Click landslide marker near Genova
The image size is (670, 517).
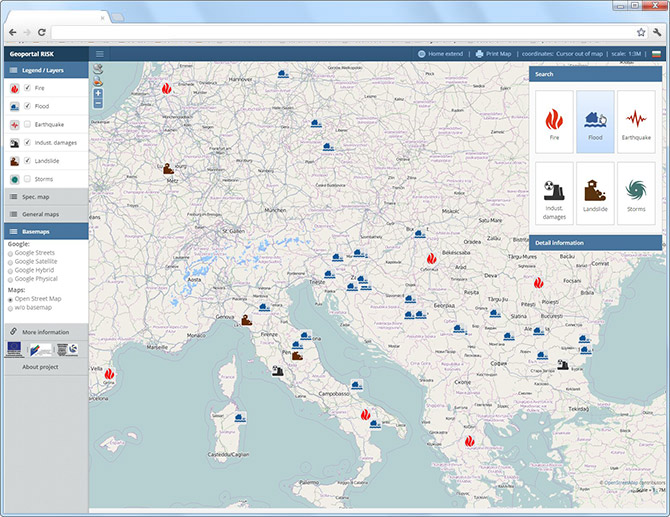(x=247, y=319)
